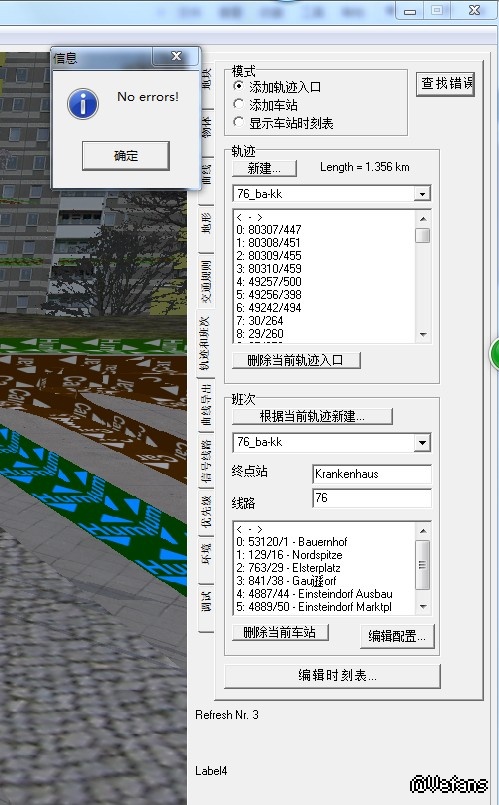Click the 新建... track button
499x805 pixels.
[264, 168]
